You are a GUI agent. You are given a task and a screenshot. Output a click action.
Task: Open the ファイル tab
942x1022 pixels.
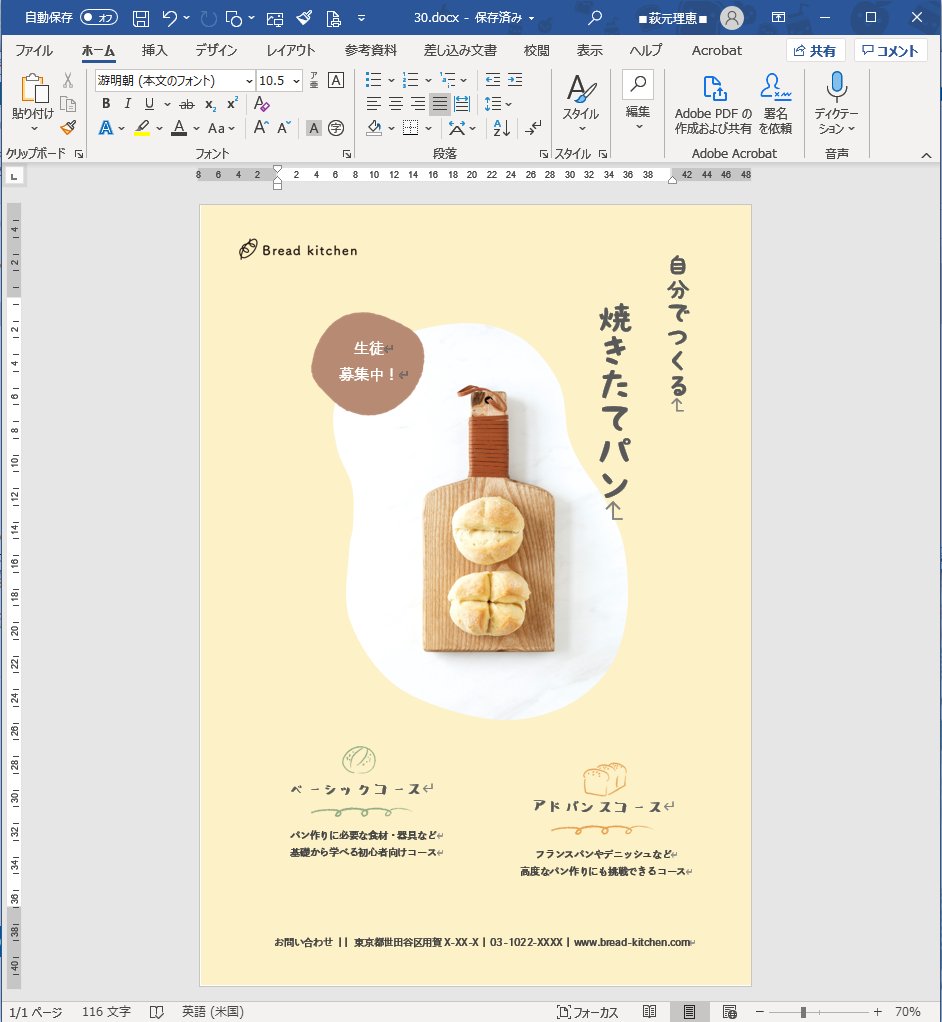coord(34,50)
